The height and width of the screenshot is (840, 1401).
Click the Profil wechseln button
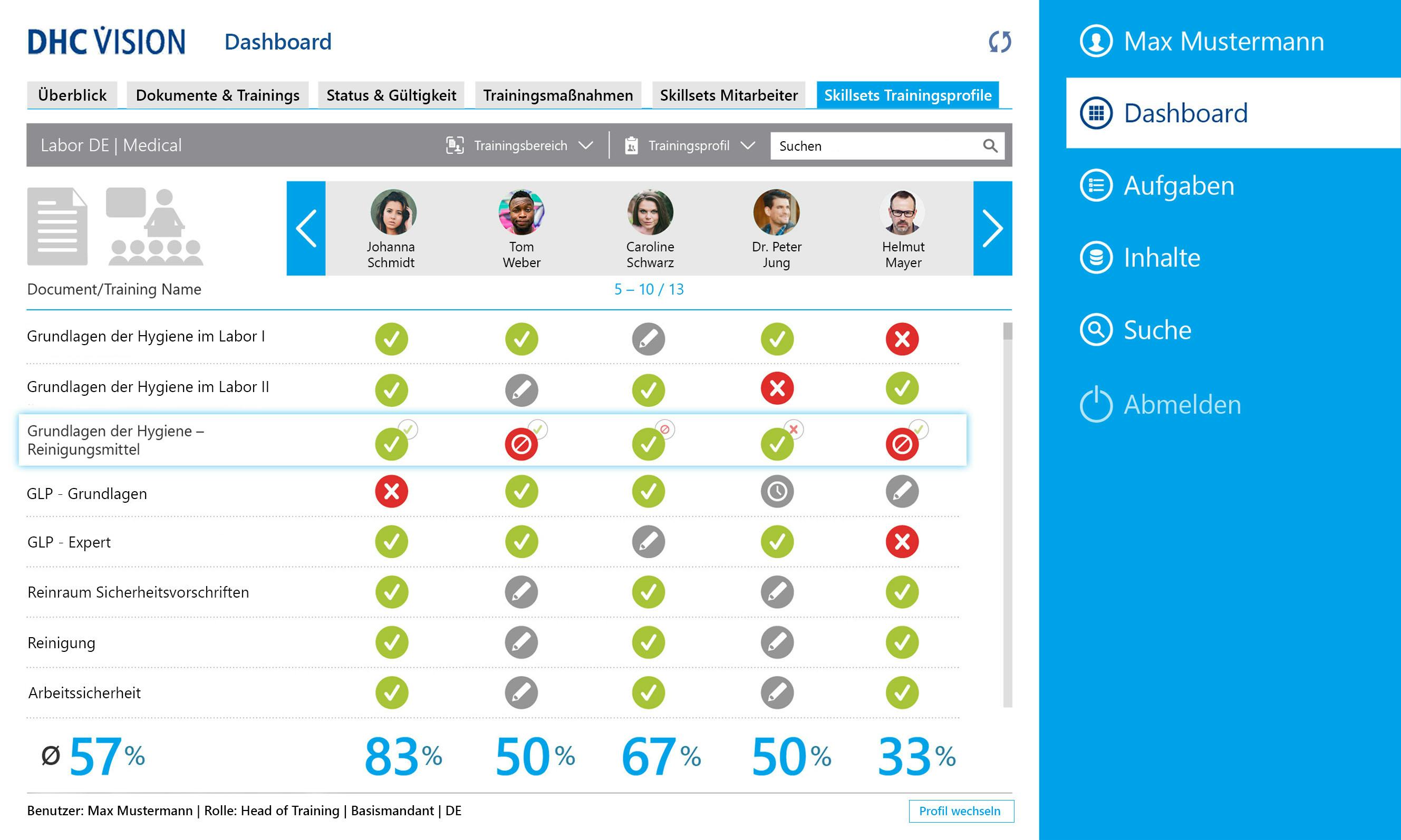click(x=961, y=810)
